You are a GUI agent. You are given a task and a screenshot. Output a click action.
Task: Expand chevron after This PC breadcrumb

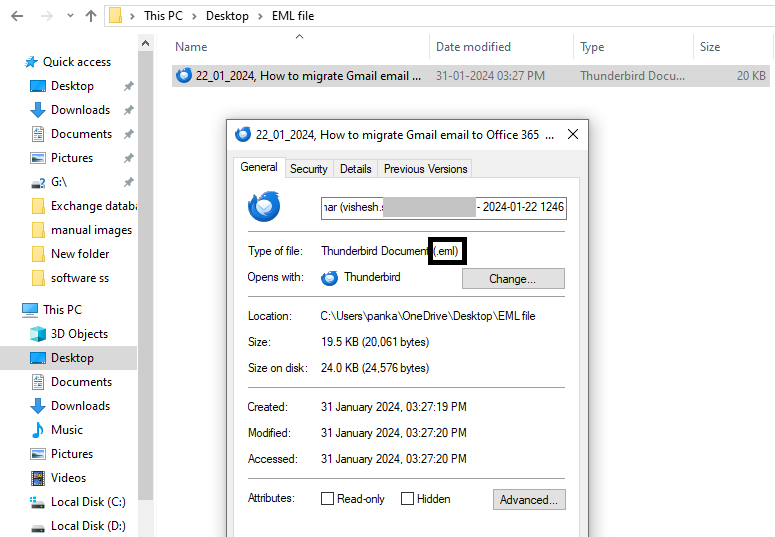tap(194, 16)
